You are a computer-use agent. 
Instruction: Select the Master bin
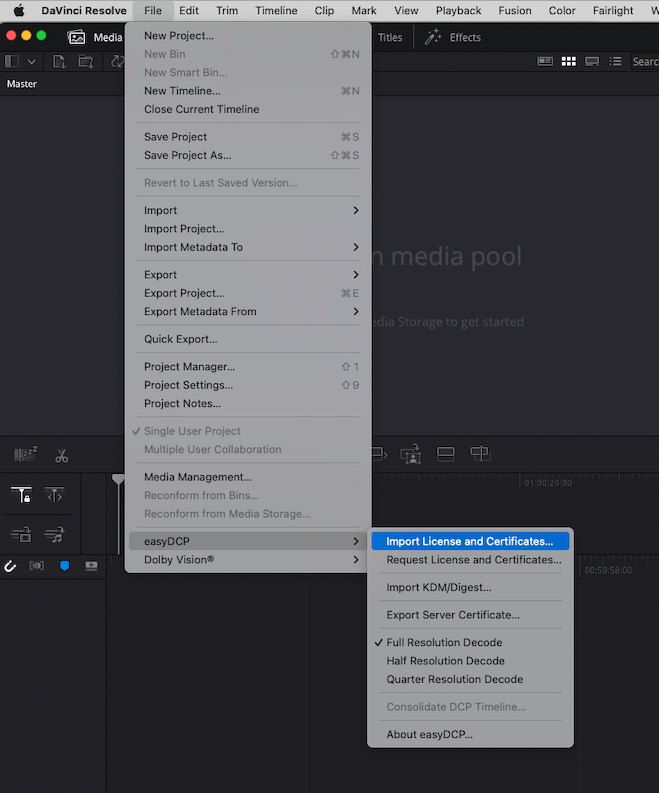tap(22, 84)
